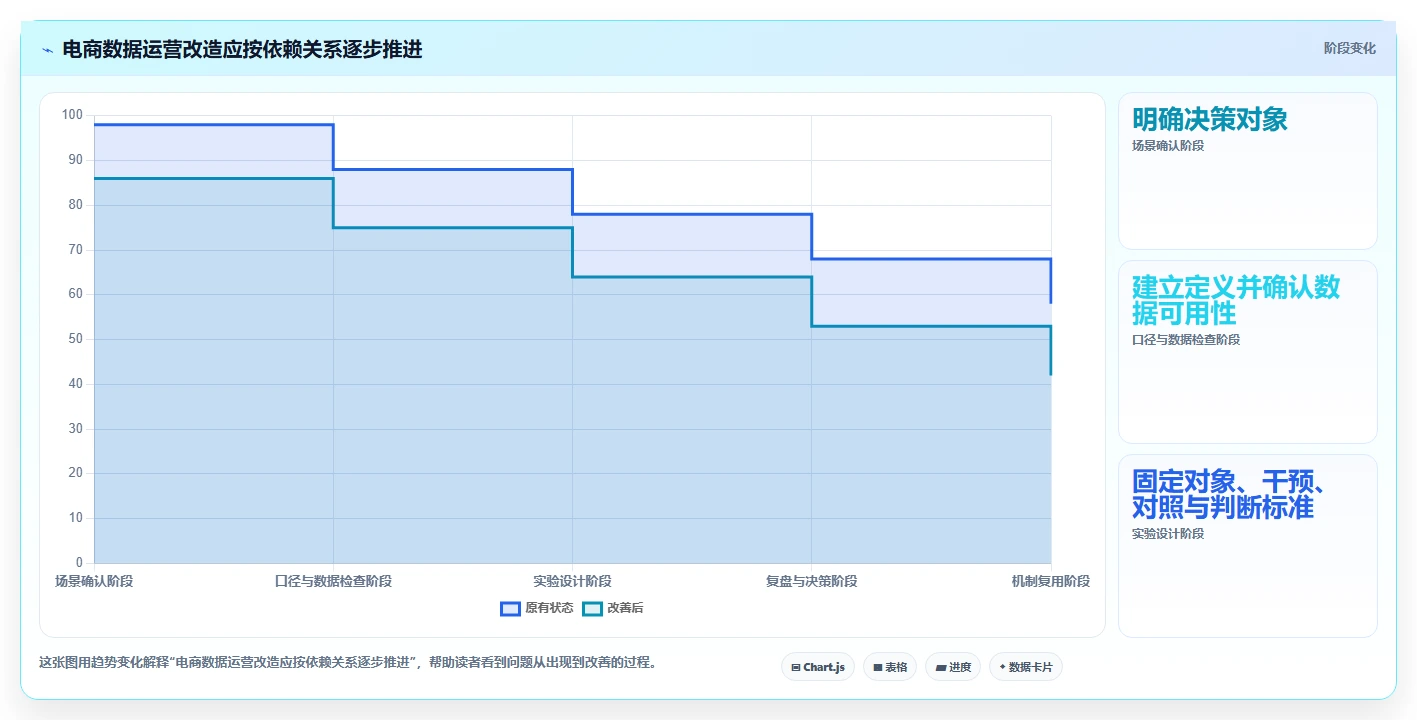Open the 建立定义并确认数据可用性 card
Screen dimensions: 1417x720
coord(1247,352)
